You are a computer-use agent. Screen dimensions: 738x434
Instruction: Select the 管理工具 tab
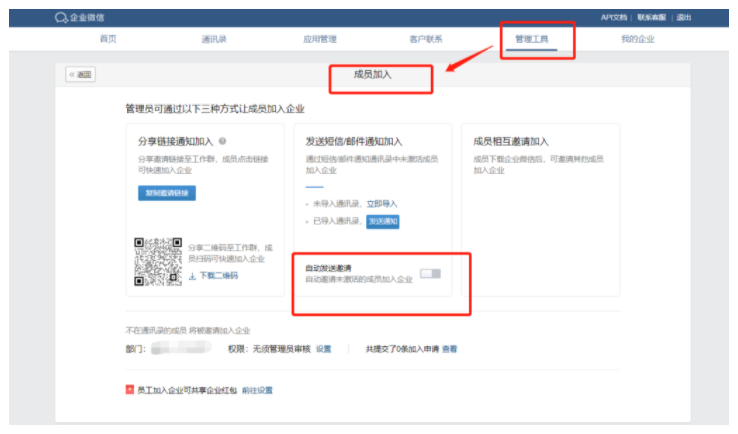click(531, 39)
